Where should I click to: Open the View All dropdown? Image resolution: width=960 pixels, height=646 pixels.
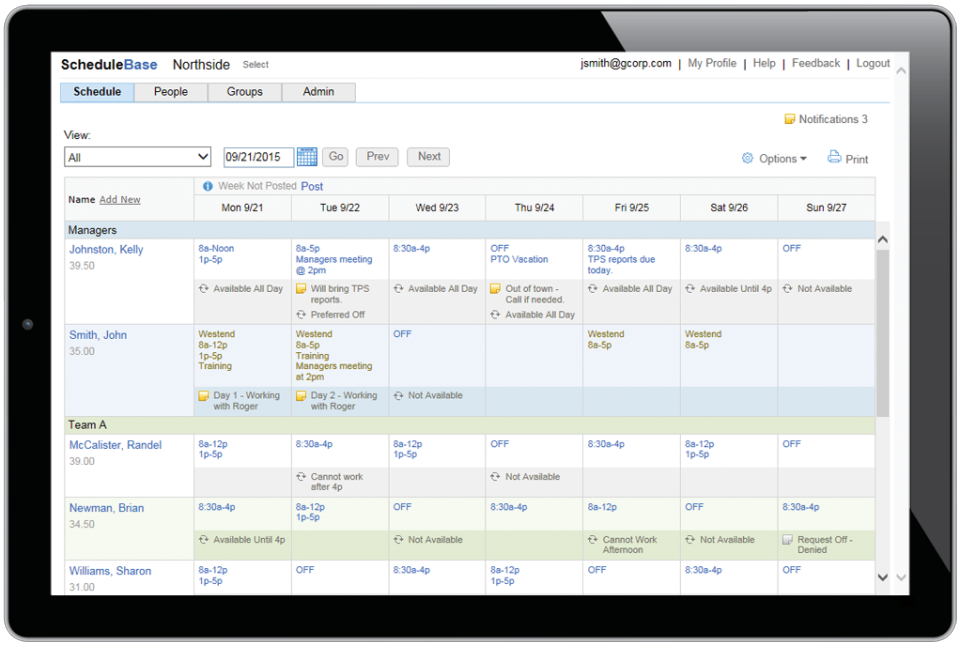137,157
